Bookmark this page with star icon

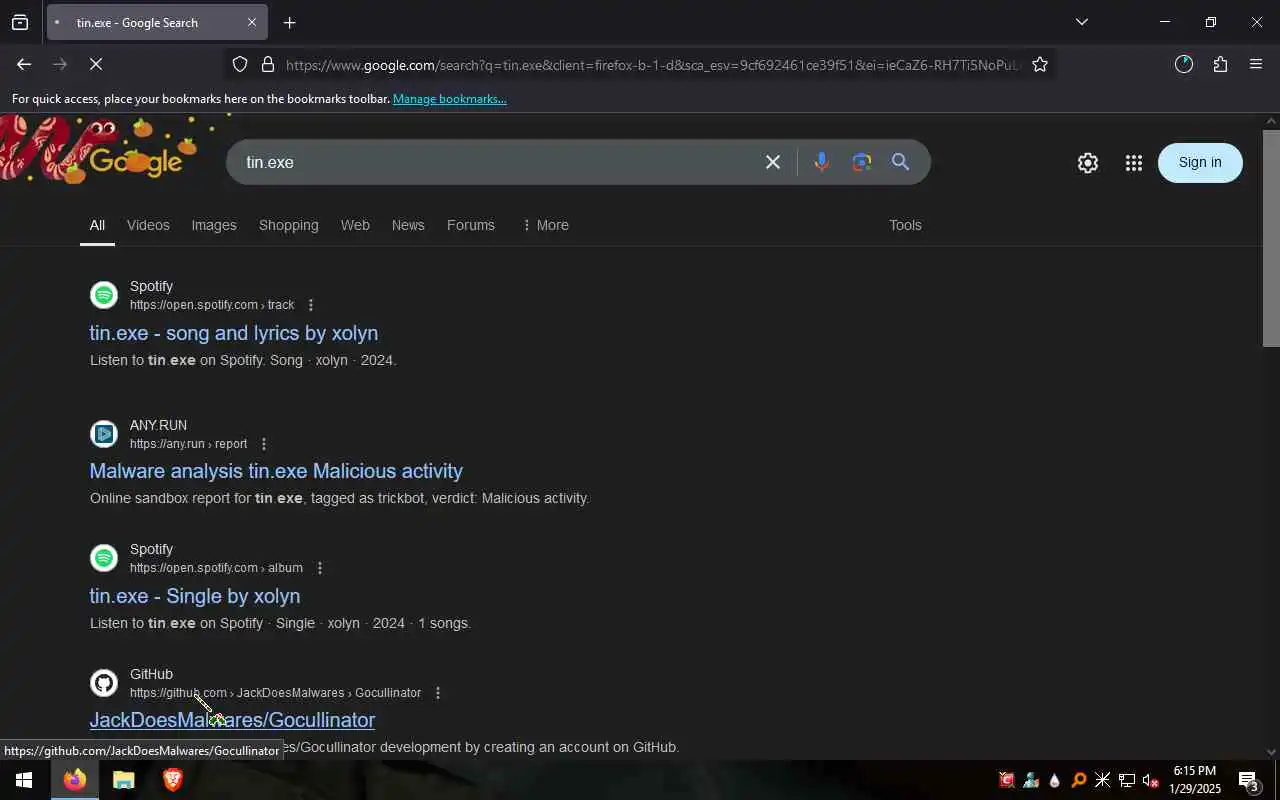(x=1040, y=64)
